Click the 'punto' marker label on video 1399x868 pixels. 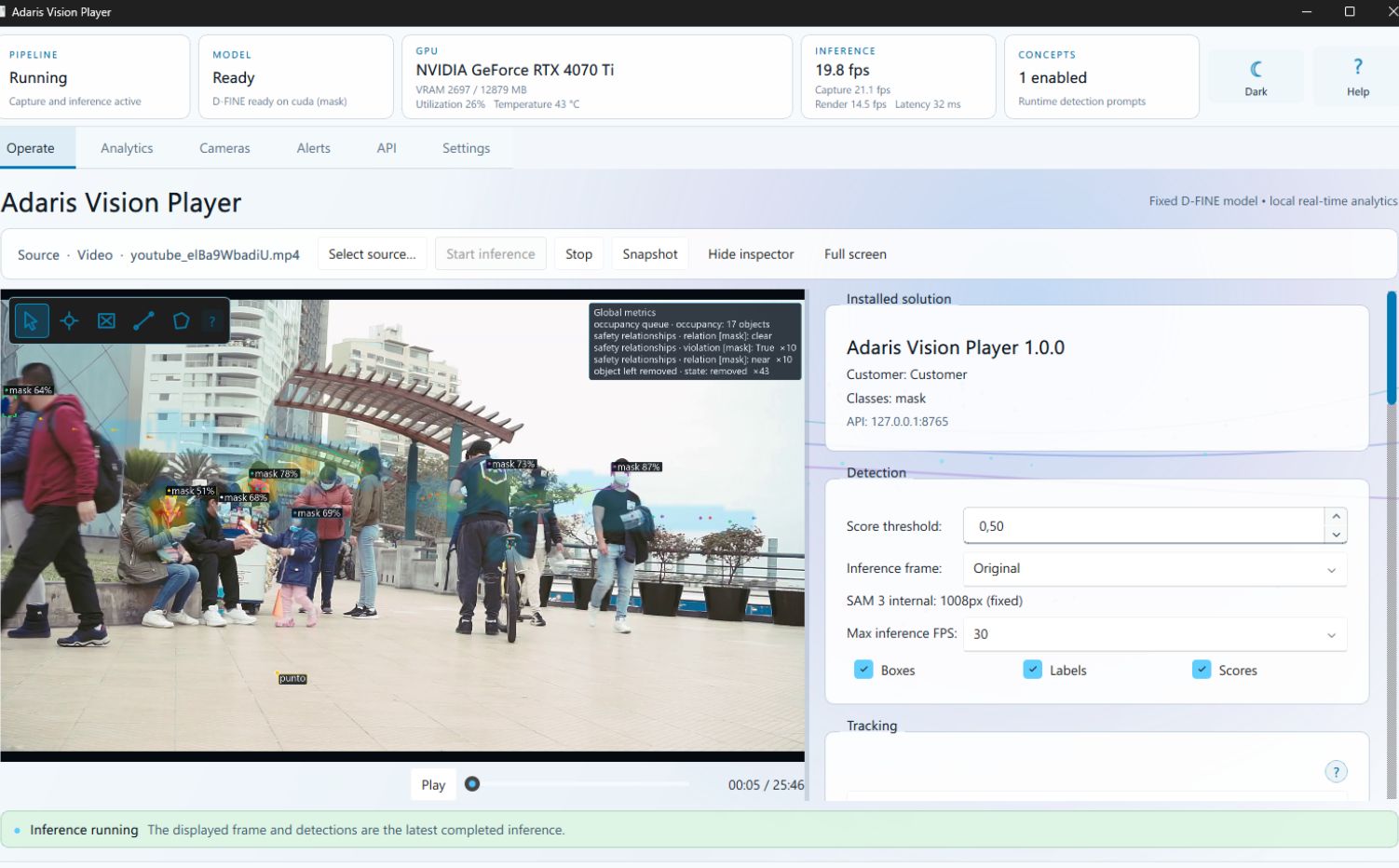pyautogui.click(x=292, y=679)
